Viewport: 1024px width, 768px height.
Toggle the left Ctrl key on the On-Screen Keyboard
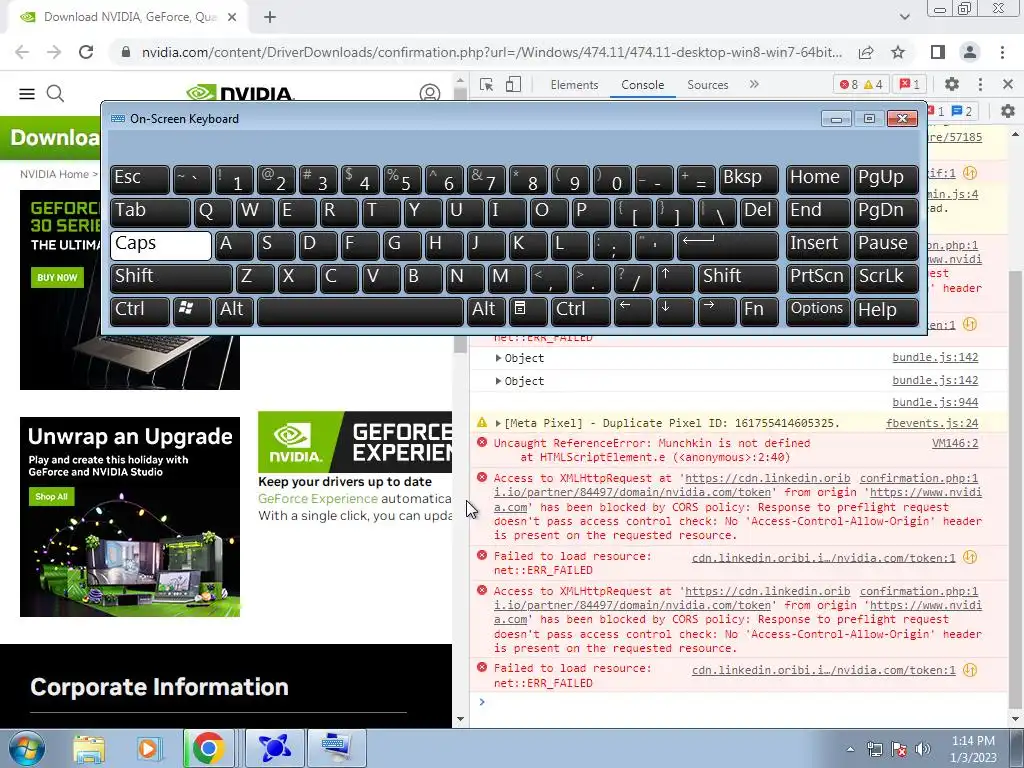point(140,312)
